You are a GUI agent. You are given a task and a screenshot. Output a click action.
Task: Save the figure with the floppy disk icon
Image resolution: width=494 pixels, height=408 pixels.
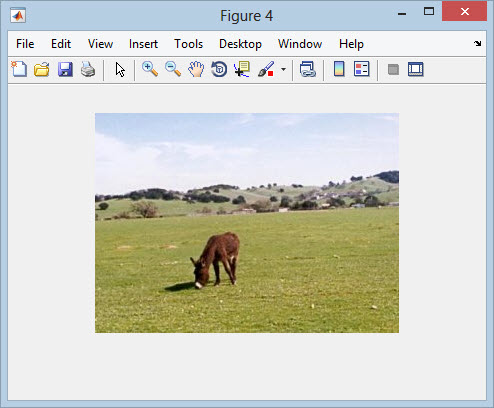coord(65,69)
